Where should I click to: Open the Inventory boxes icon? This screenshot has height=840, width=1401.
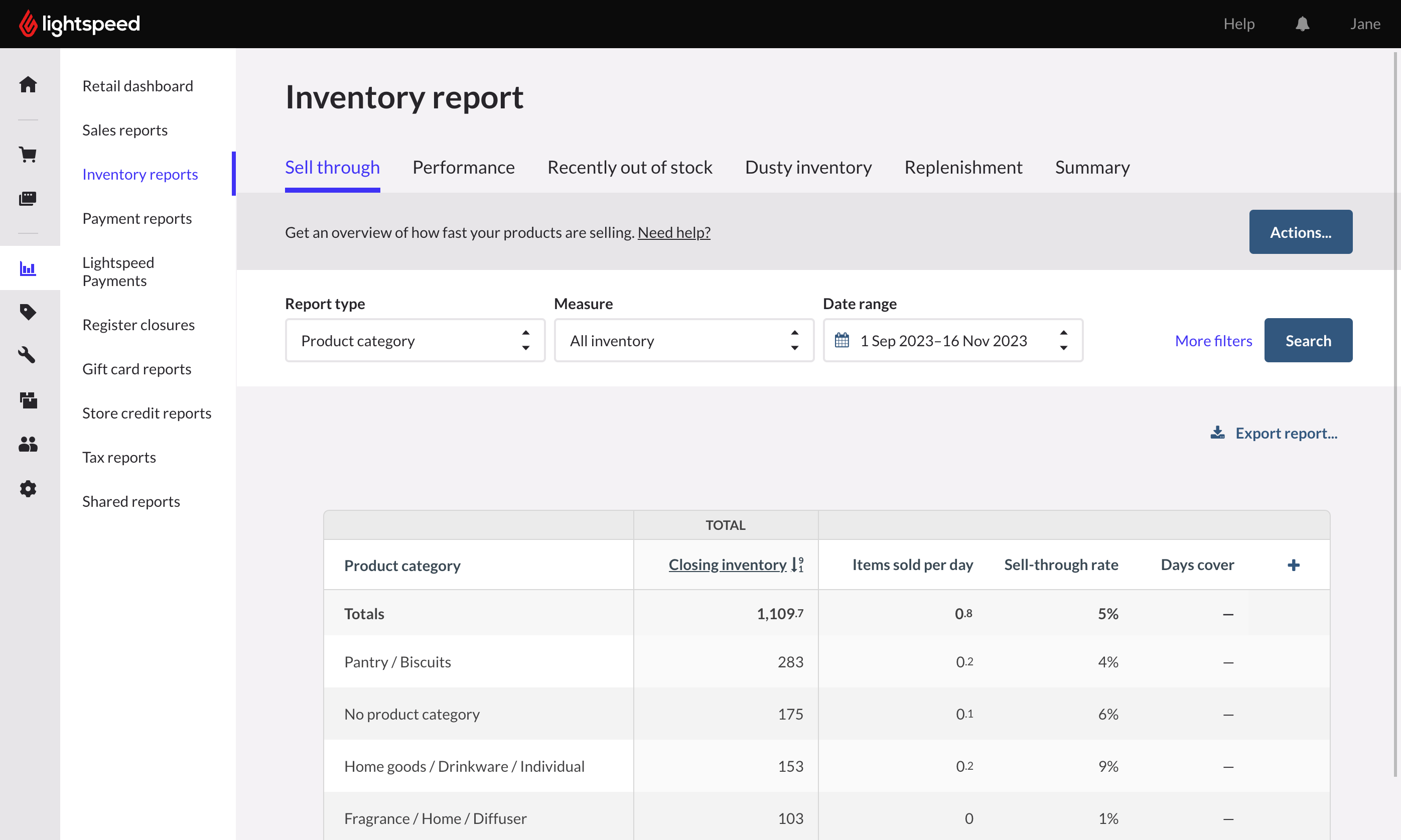[28, 400]
